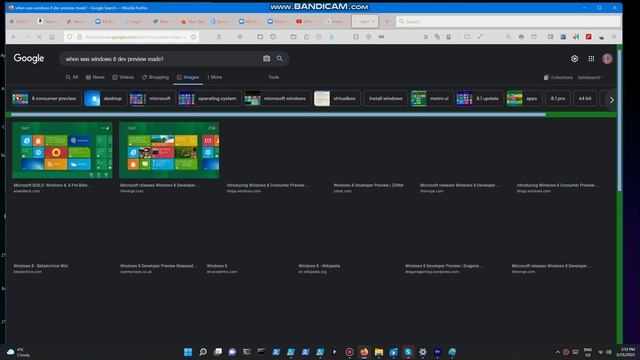Open the Chat app in taskbar

[x=232, y=352]
